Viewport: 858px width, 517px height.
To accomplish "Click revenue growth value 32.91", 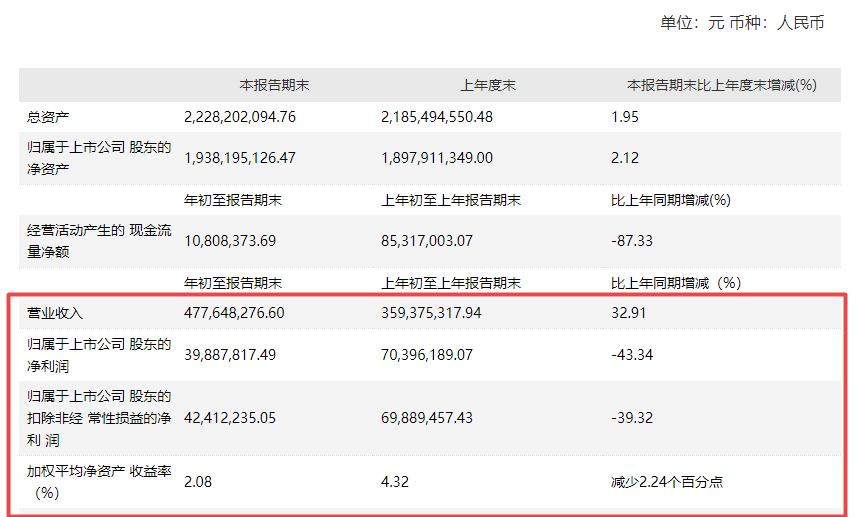I will coord(629,313).
